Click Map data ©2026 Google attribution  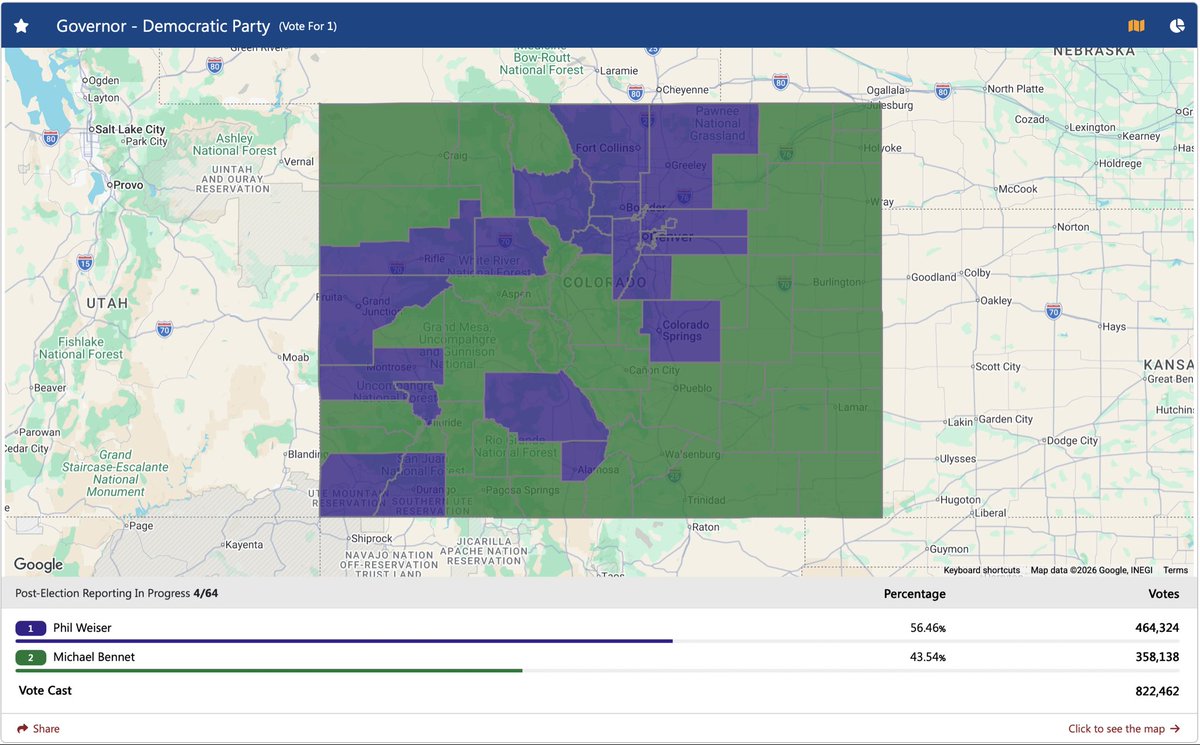tap(1091, 570)
